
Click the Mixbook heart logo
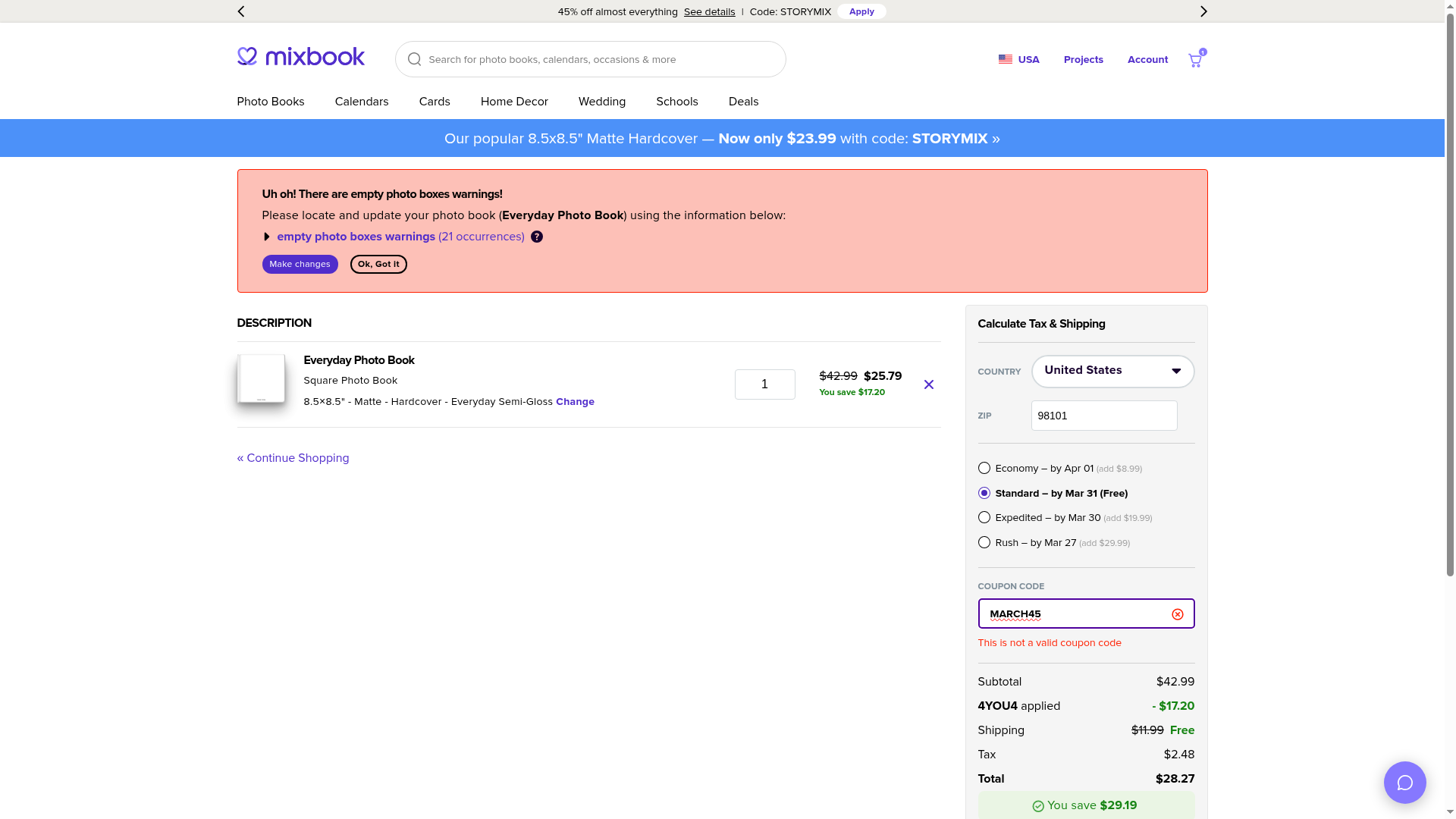[248, 56]
